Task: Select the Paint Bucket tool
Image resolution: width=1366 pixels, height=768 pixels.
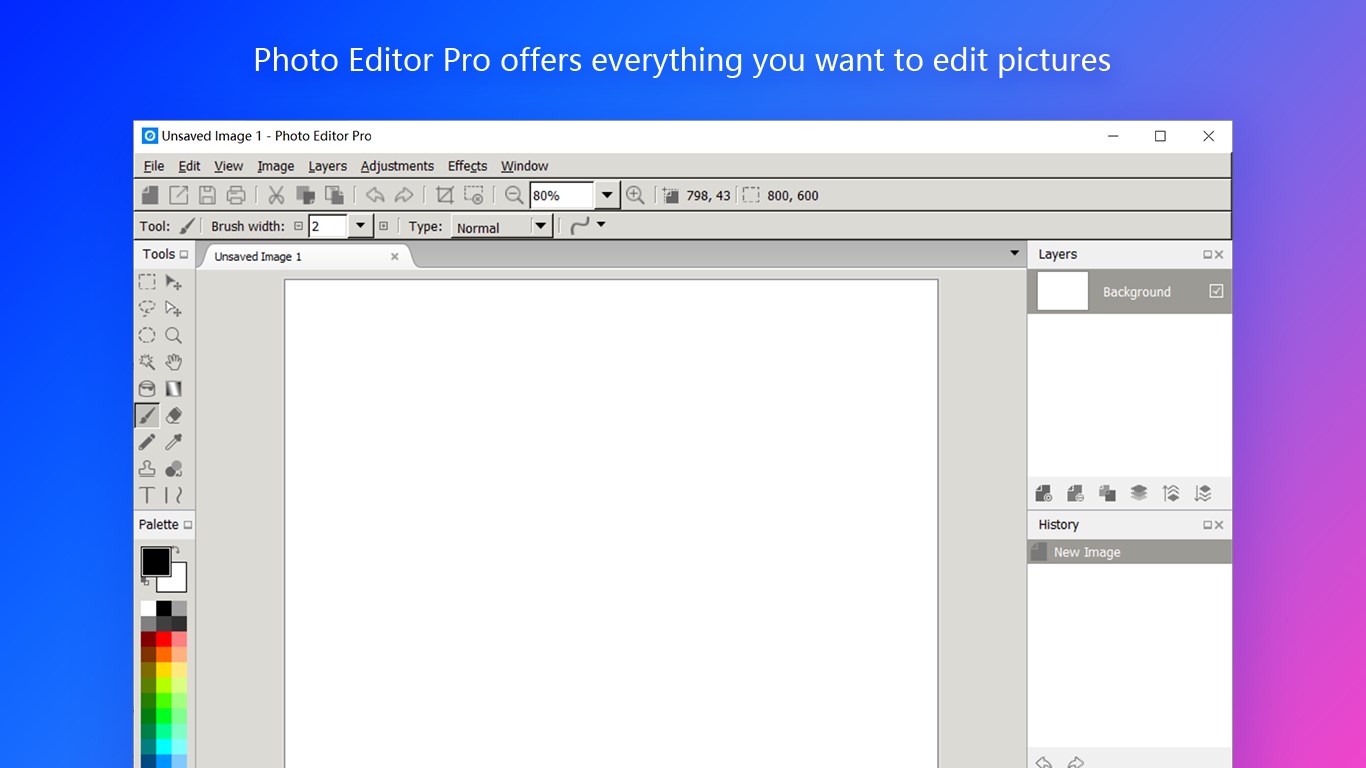Action: tap(147, 389)
